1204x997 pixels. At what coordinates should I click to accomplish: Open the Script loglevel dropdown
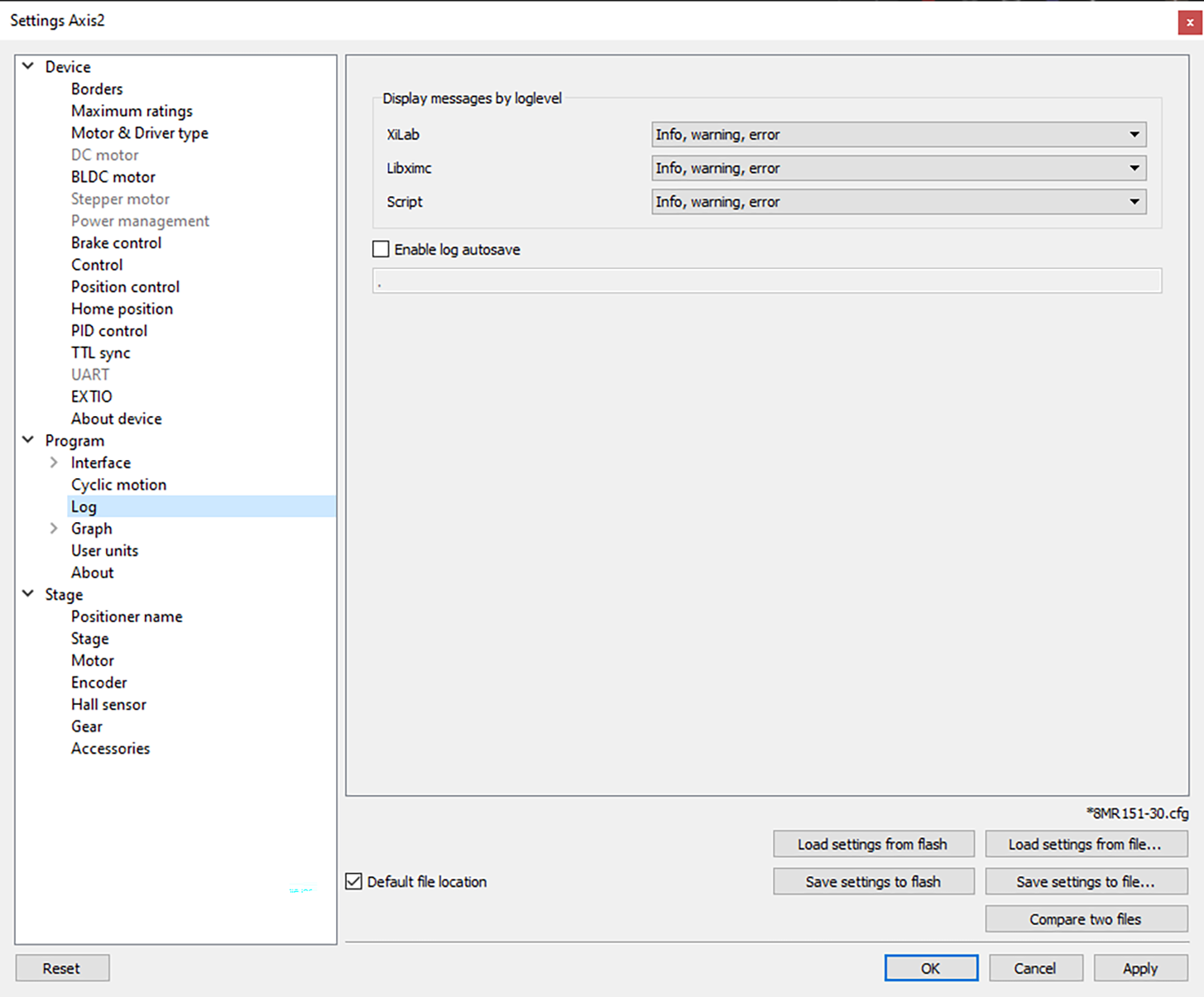pyautogui.click(x=899, y=202)
